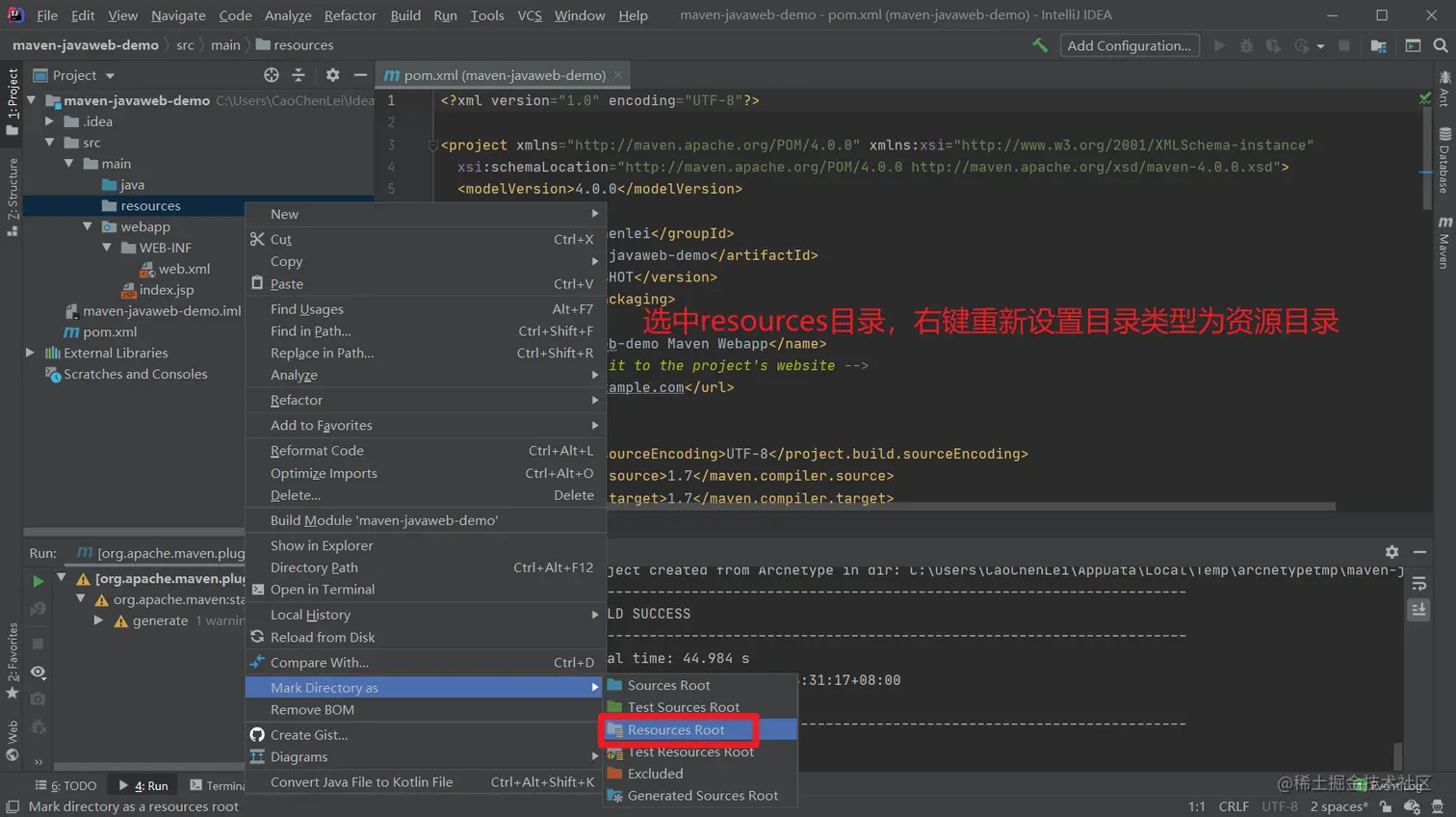Select the java folder in tree

click(x=123, y=185)
